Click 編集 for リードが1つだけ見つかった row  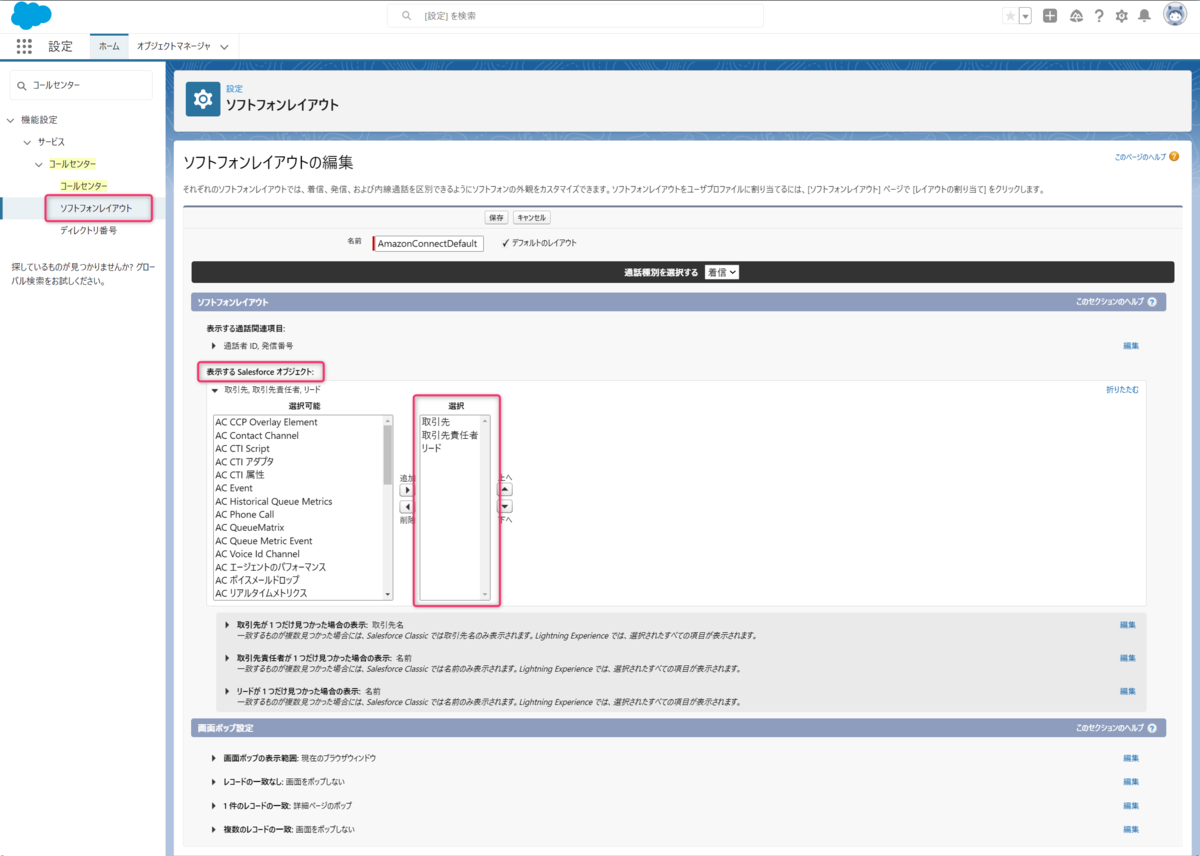click(1128, 691)
